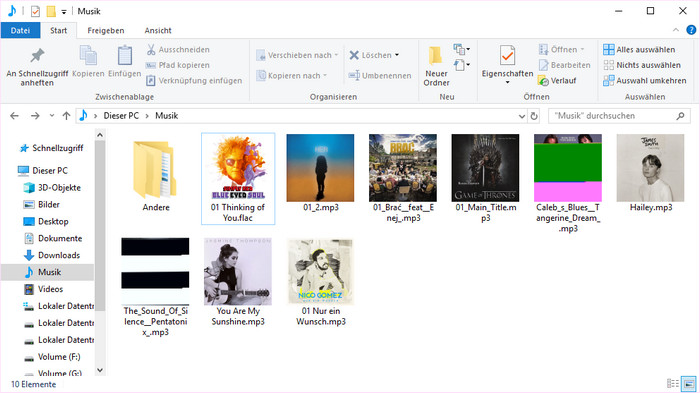This screenshot has height=393, width=700.
Task: Select Dieser PC in navigation pane
Action: (43, 171)
